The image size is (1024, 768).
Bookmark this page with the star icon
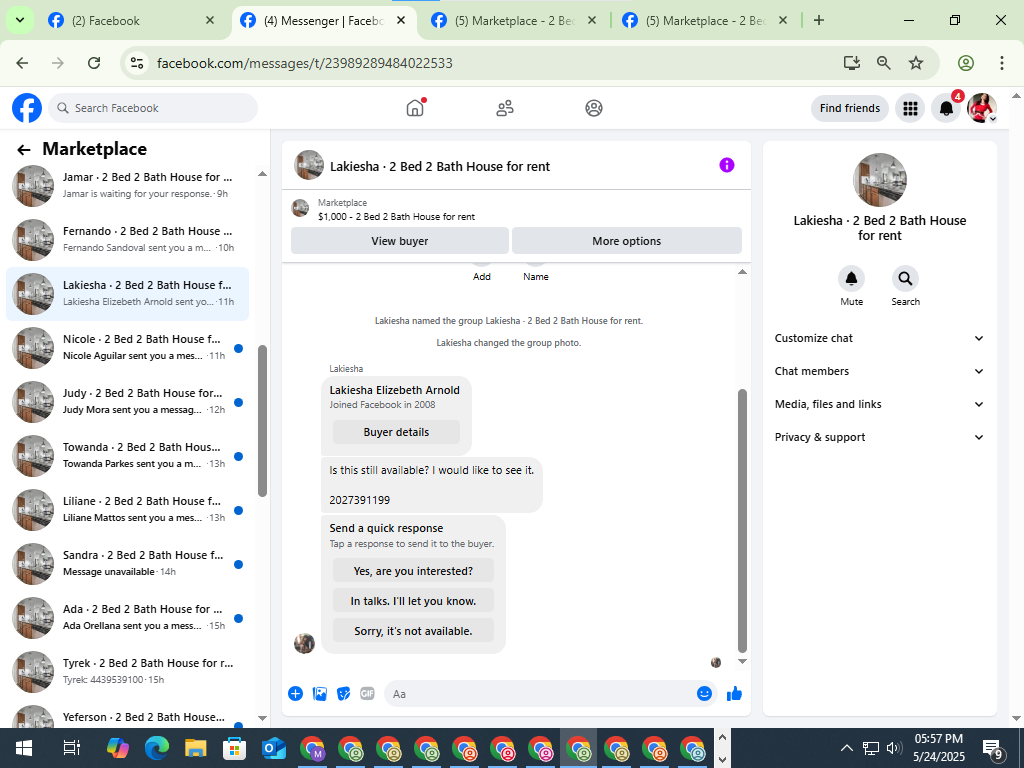click(916, 63)
